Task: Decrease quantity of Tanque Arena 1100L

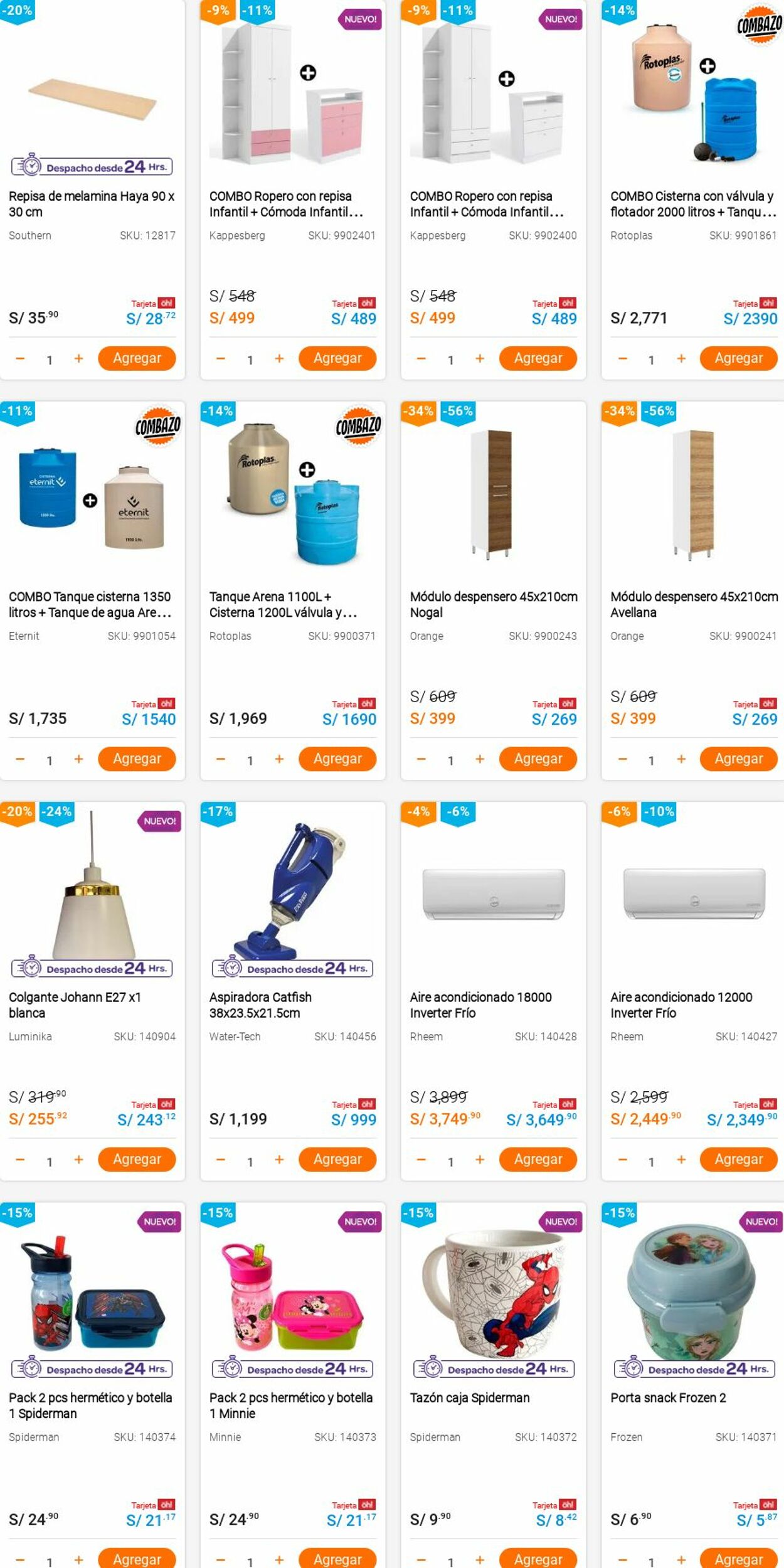Action: 221,759
